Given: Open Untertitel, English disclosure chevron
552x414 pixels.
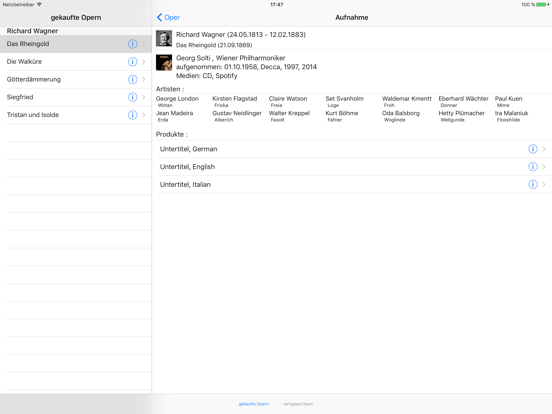Looking at the screenshot, I should (544, 167).
